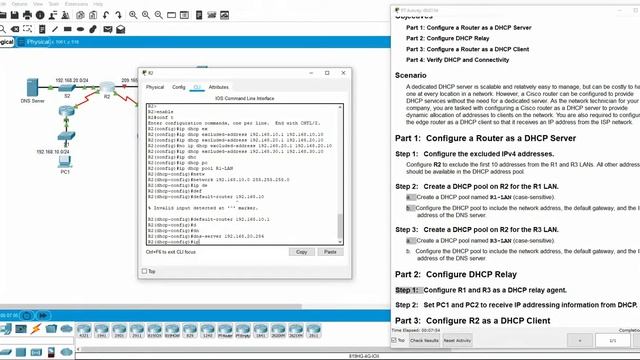The image size is (640, 360).
Task: Pick the 4321 router from device list
Action: point(84,330)
